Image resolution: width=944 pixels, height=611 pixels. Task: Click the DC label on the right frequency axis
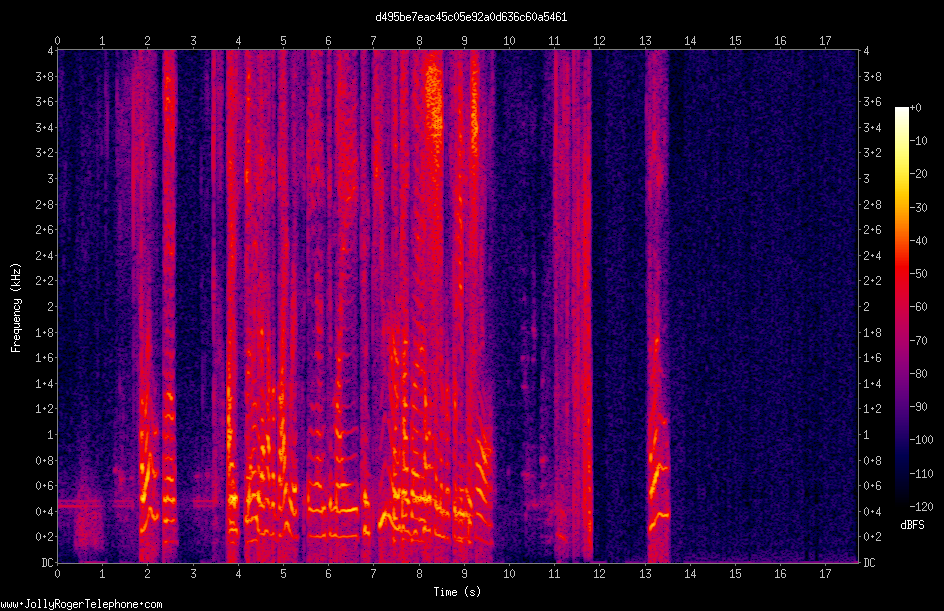tap(869, 562)
